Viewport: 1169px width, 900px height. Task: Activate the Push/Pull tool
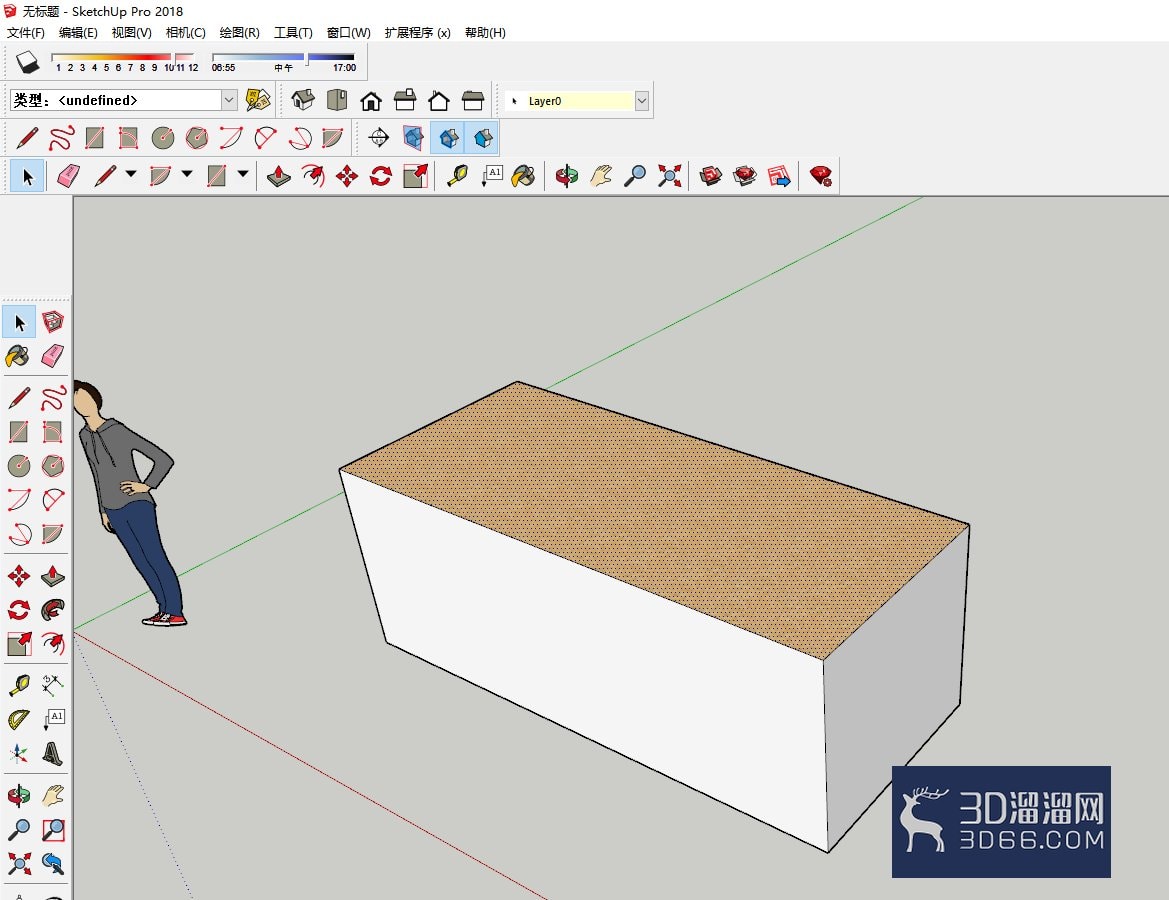tap(279, 177)
